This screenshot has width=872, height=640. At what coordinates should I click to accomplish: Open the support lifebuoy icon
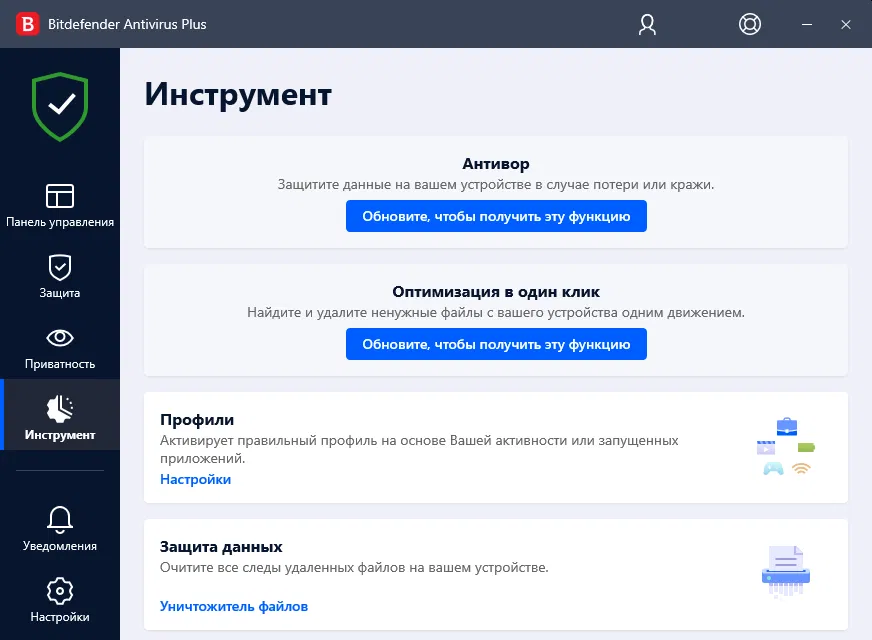(750, 24)
